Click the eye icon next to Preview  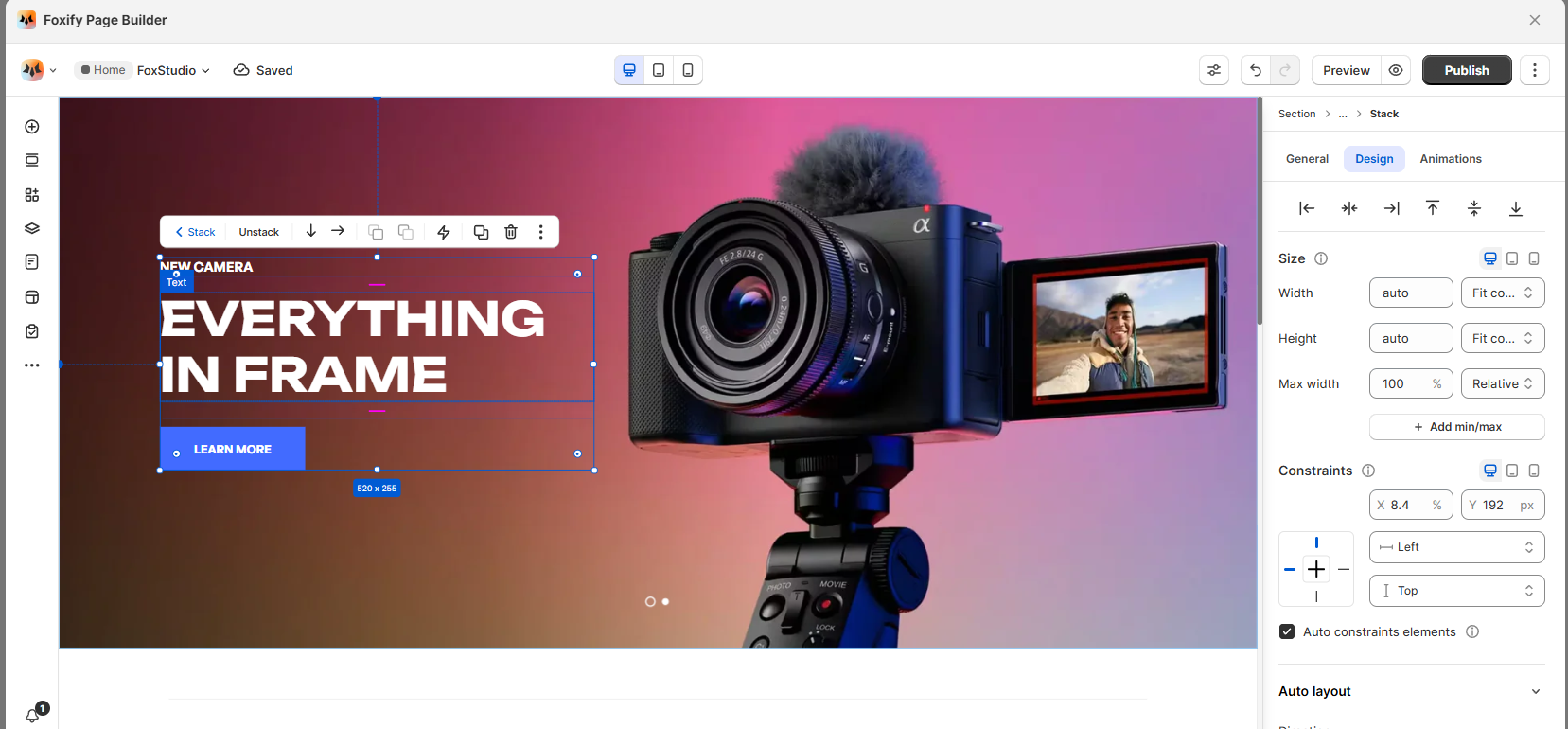pos(1396,70)
